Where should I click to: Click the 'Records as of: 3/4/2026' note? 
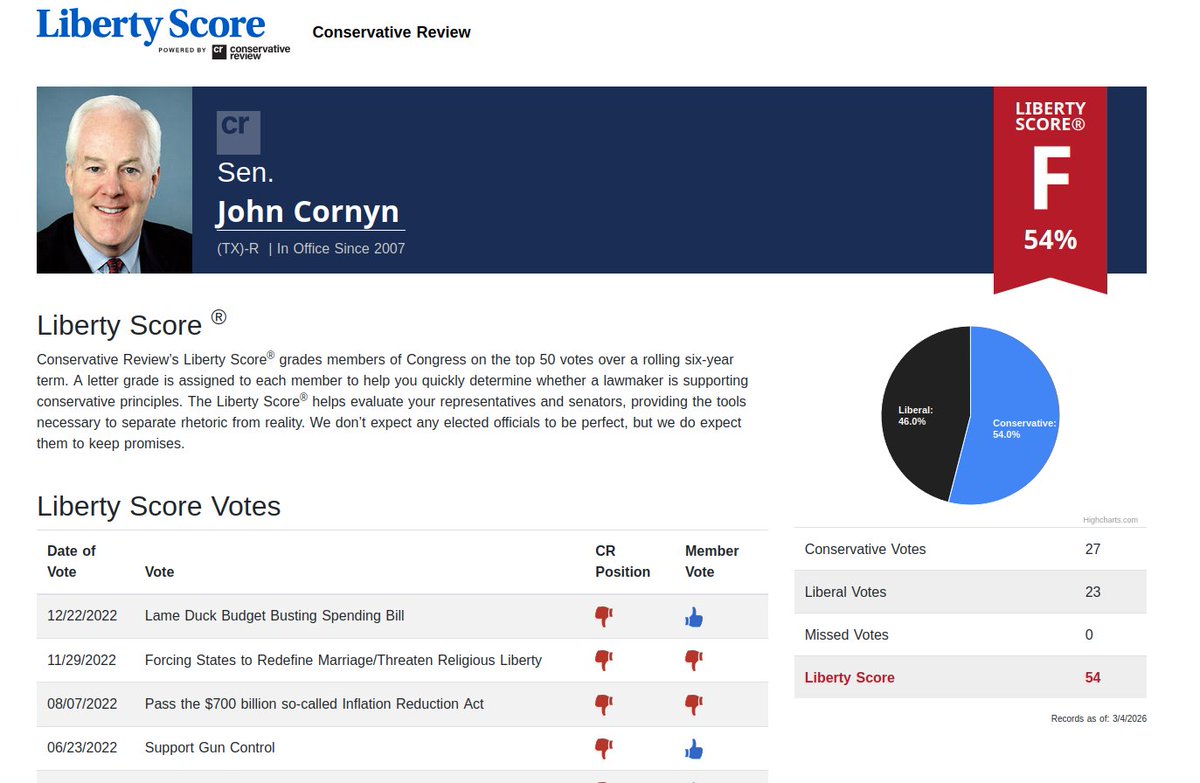coord(1099,719)
